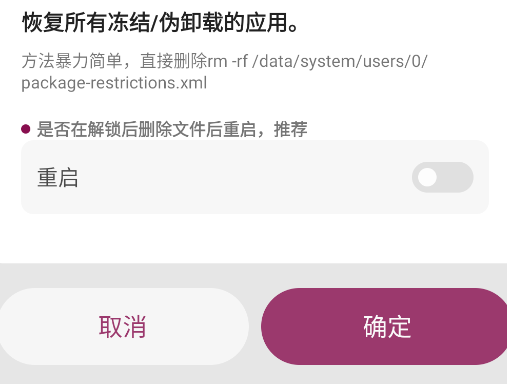
Task: Toggle the 重启 switch on
Action: (442, 177)
